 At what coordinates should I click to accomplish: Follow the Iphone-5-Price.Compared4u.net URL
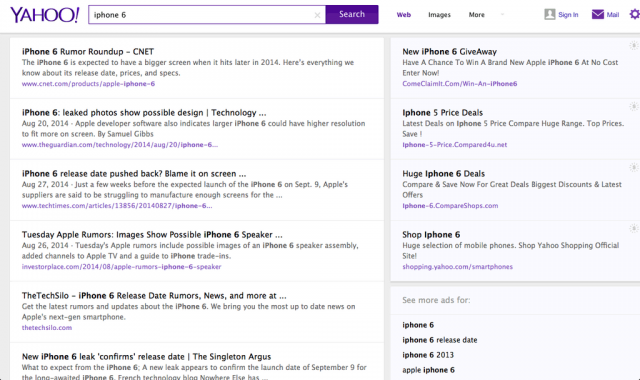pos(455,144)
